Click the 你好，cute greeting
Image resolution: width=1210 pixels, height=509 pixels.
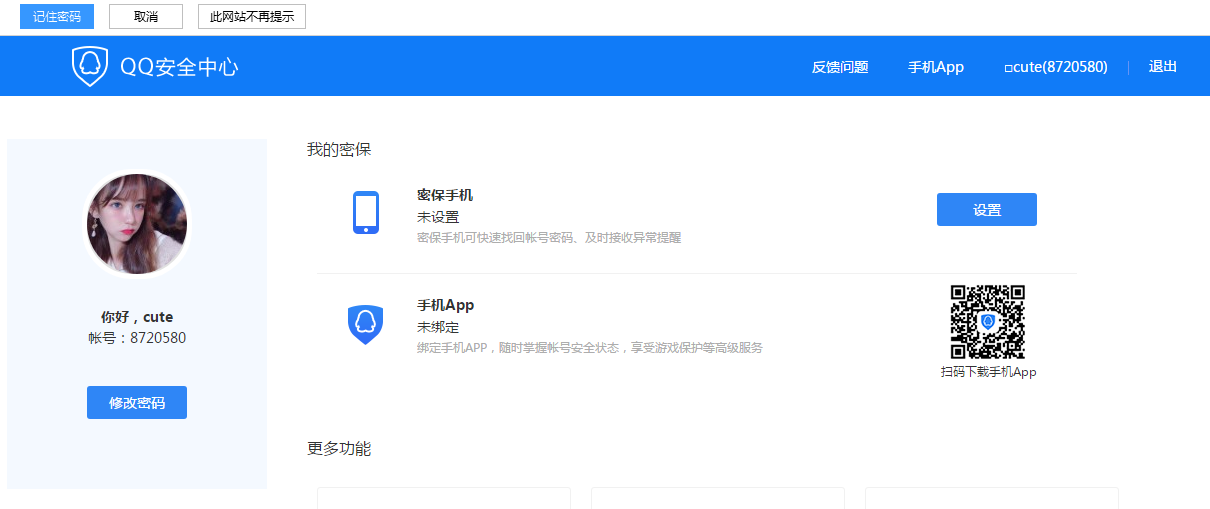click(137, 317)
